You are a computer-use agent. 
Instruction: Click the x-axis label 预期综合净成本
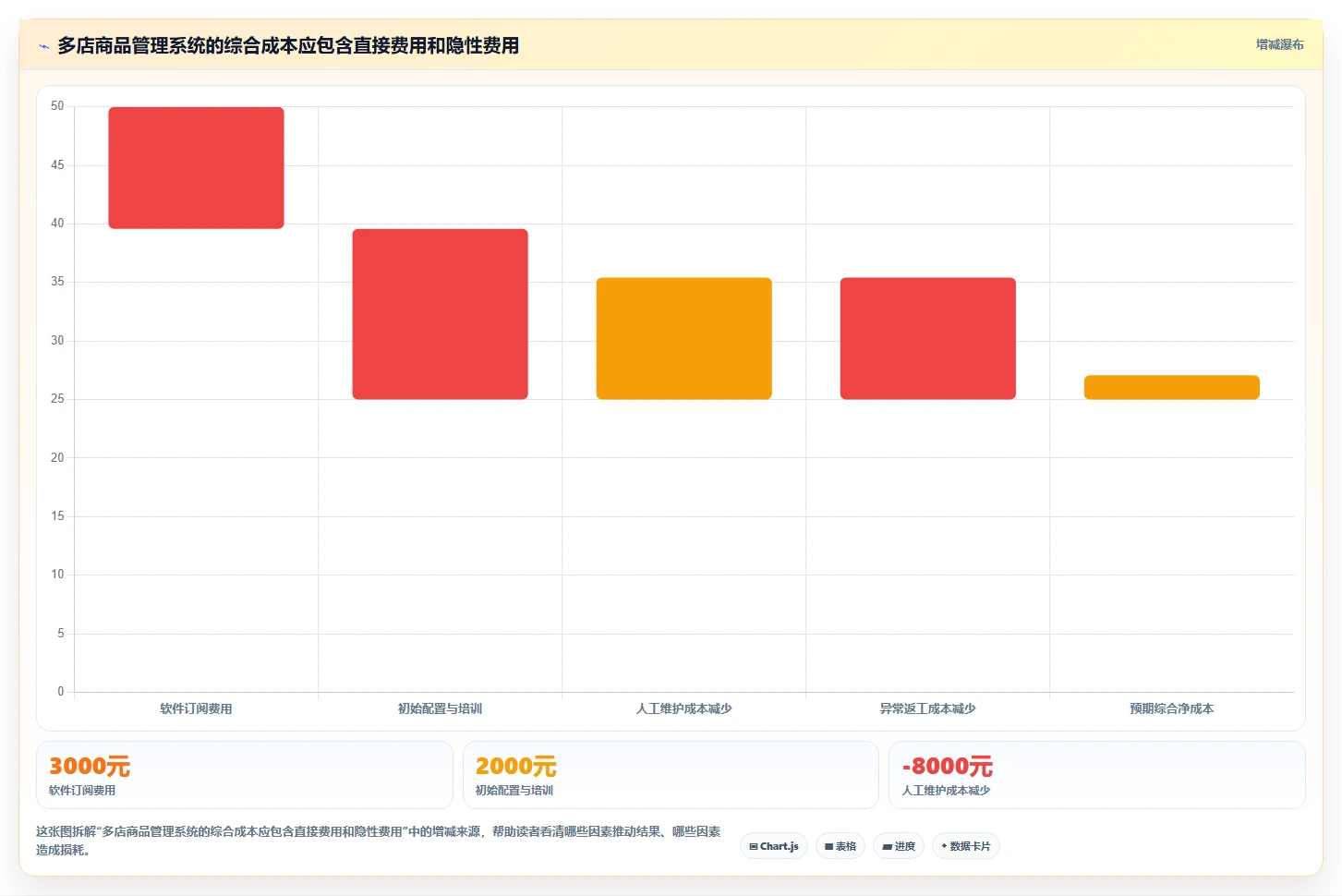(x=1171, y=708)
